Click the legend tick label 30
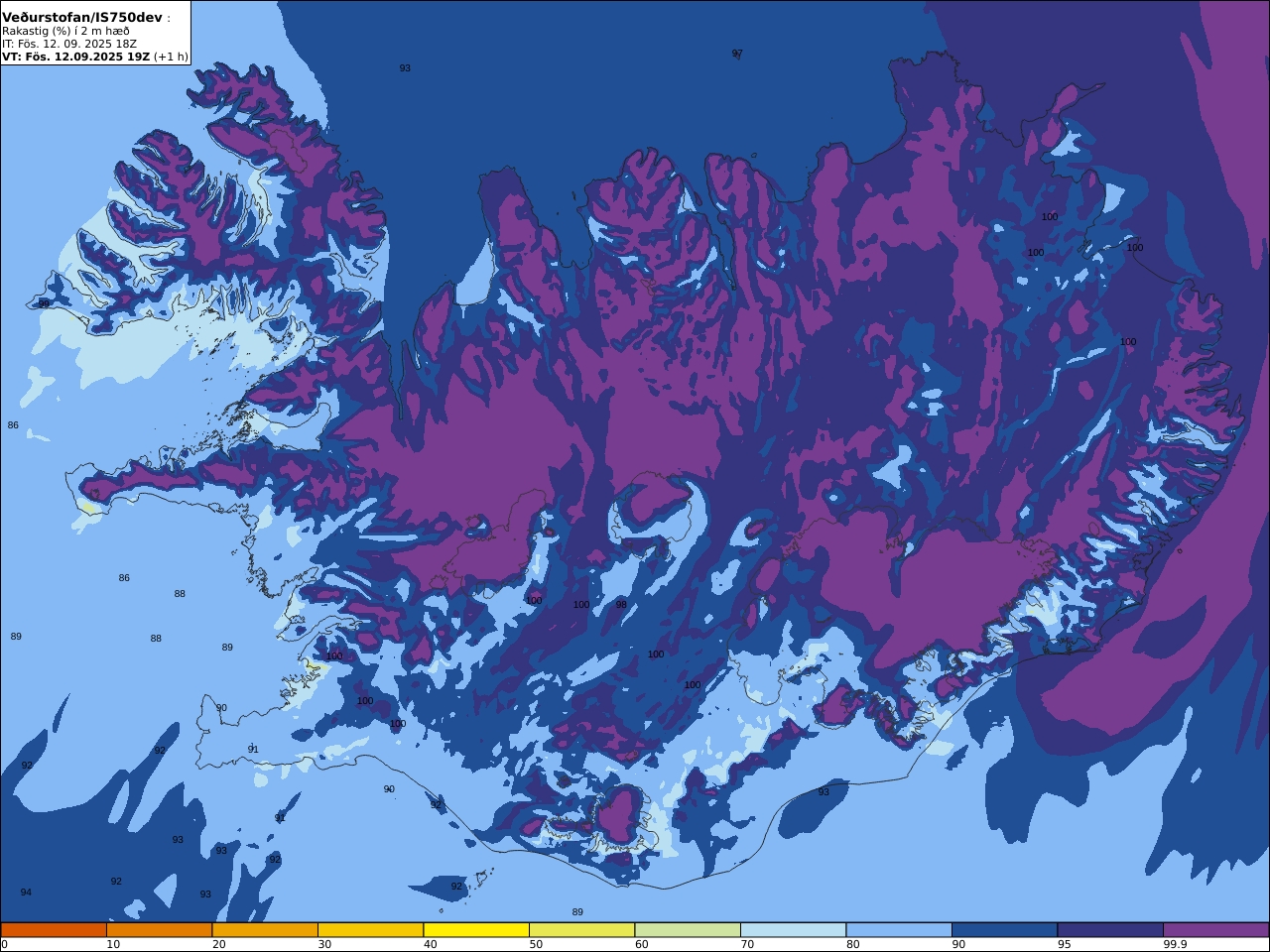 click(324, 944)
